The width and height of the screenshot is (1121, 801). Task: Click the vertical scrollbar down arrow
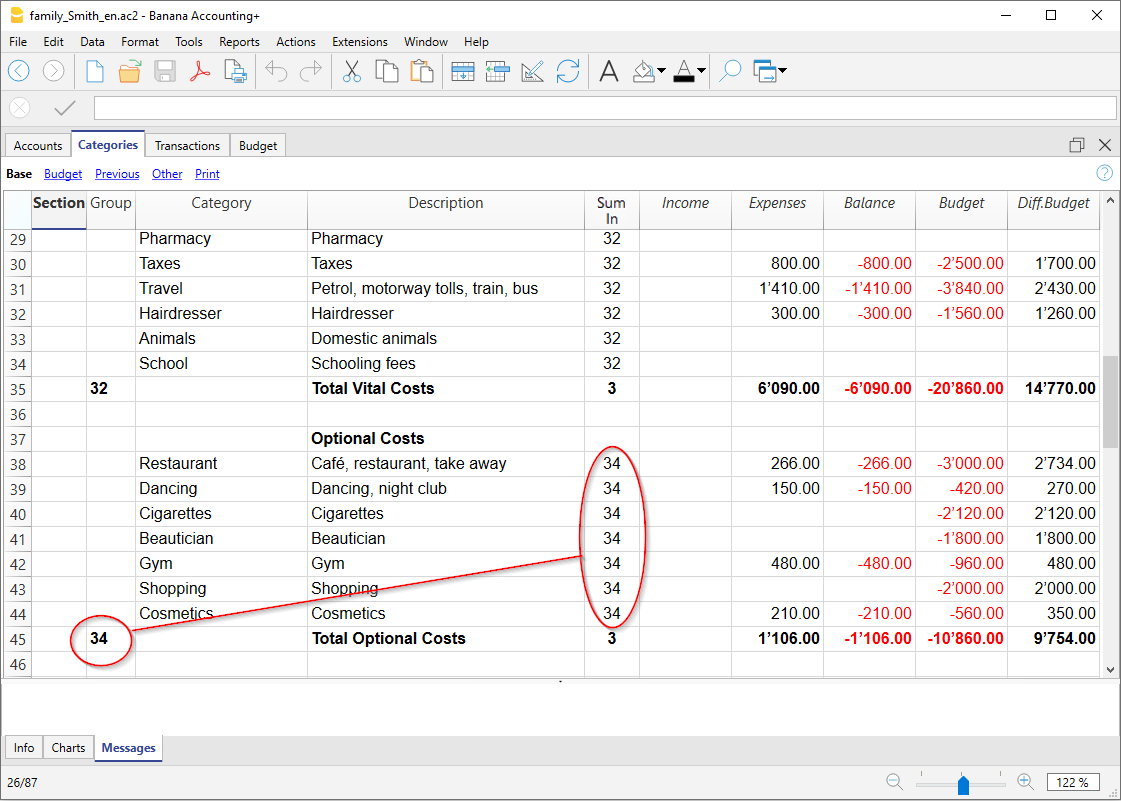(1110, 669)
